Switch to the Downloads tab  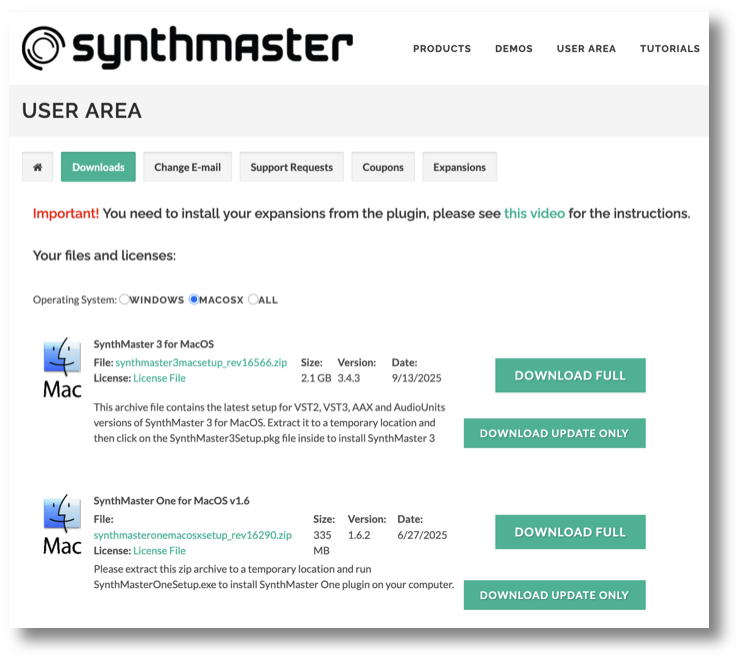(98, 167)
